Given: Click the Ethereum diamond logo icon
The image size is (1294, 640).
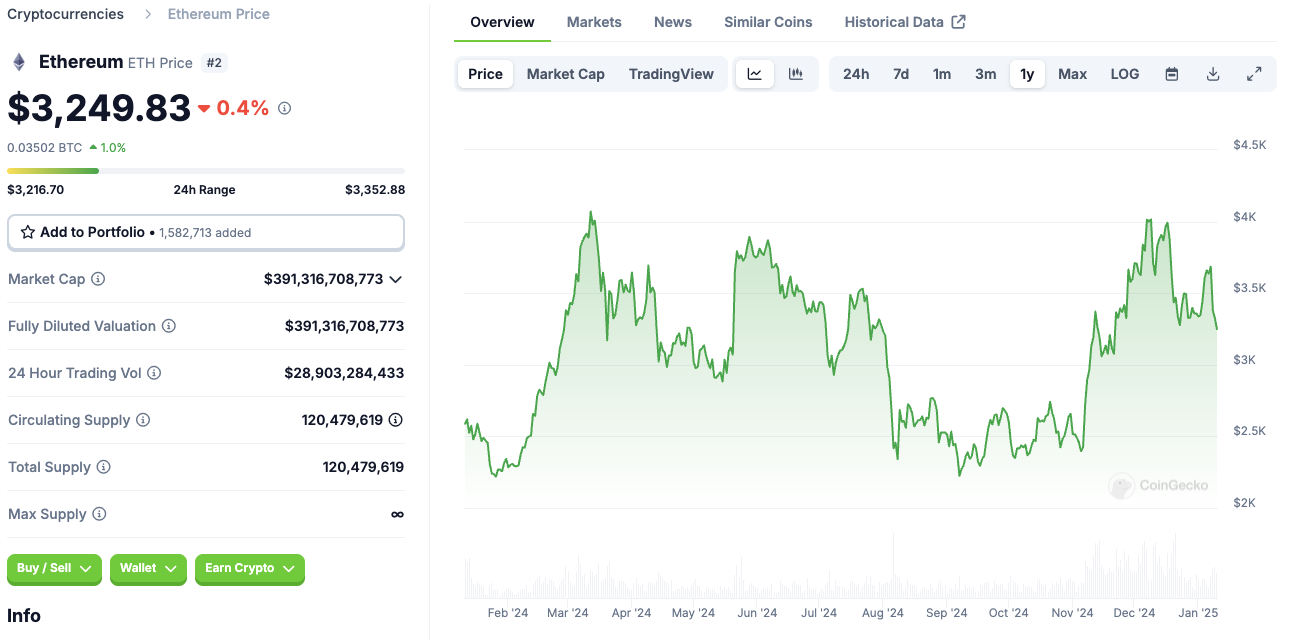Looking at the screenshot, I should [19, 62].
